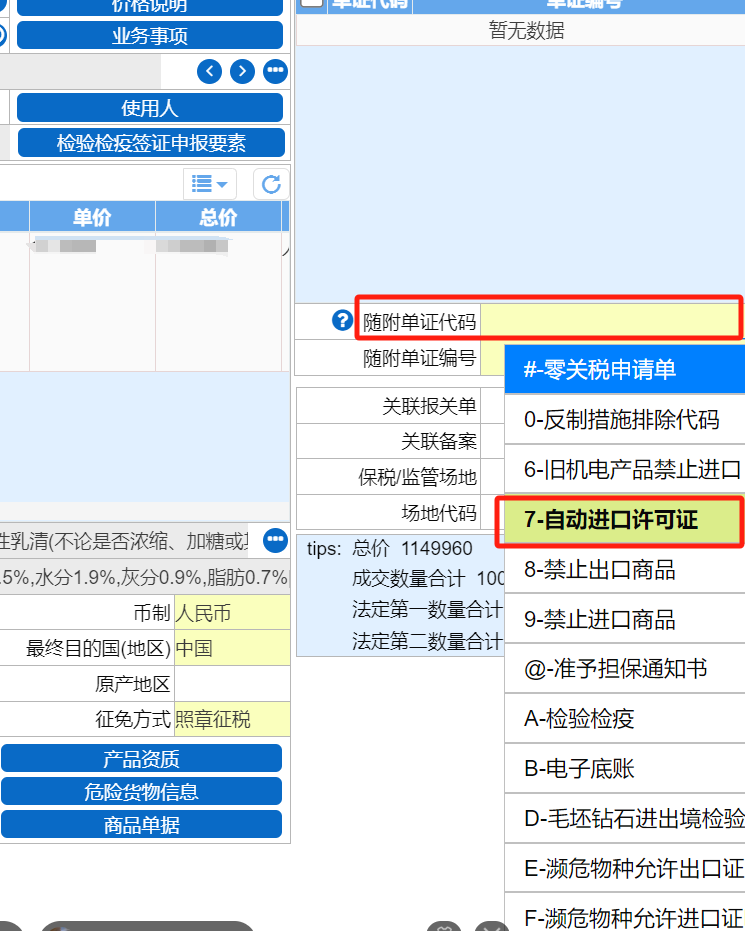Open the 征免方式 combo box
745x931 pixels.
(x=231, y=718)
